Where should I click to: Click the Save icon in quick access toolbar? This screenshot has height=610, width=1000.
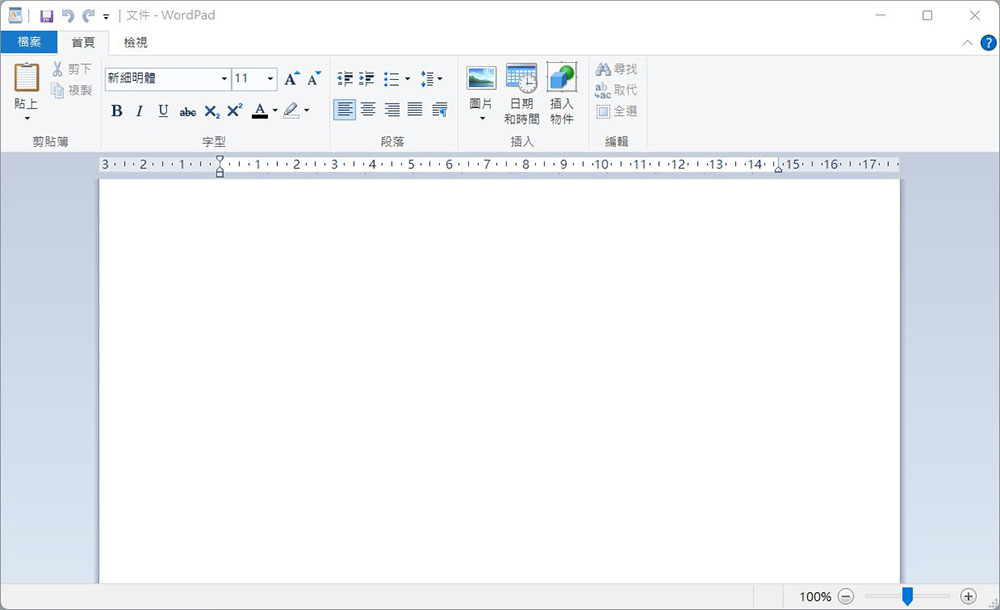point(47,16)
